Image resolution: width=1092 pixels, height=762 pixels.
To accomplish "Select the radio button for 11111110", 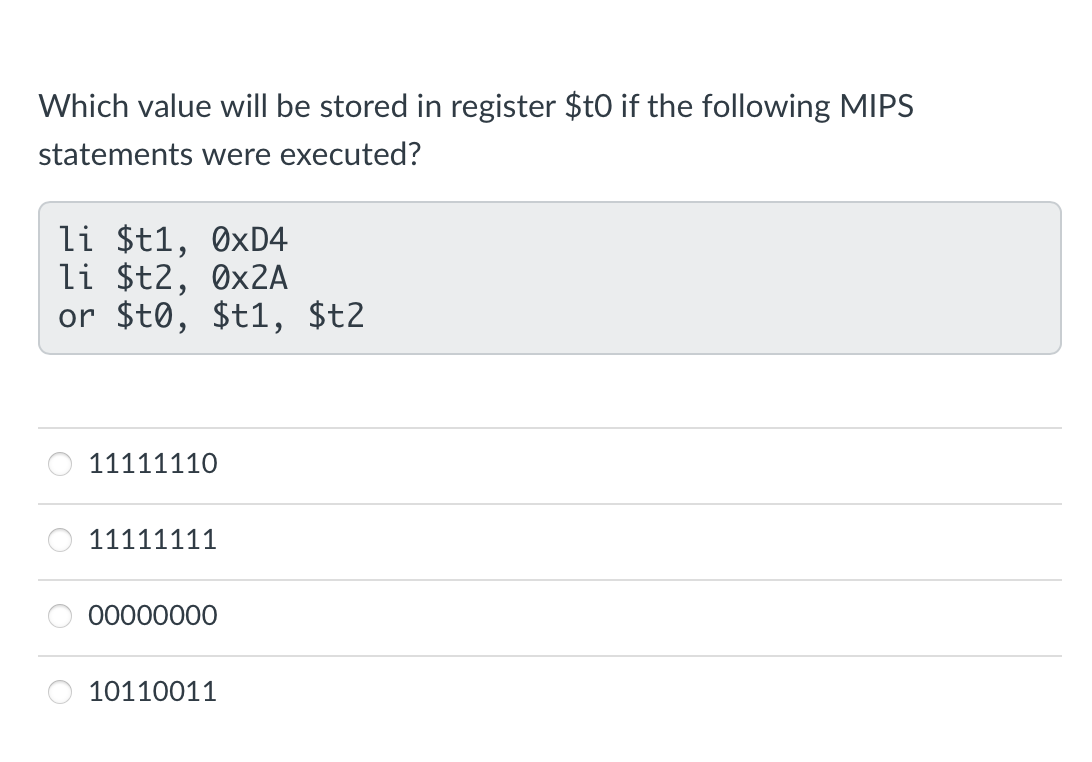I will (x=60, y=464).
